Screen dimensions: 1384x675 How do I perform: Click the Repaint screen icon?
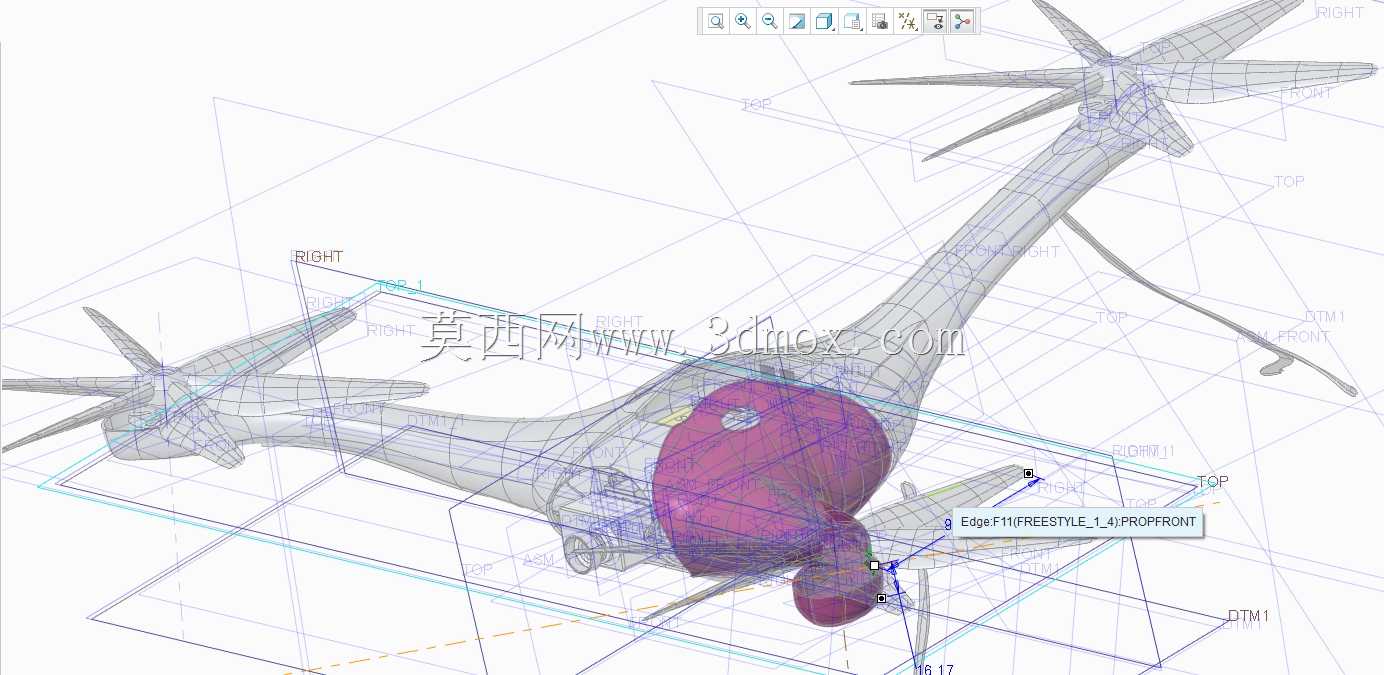(x=797, y=21)
